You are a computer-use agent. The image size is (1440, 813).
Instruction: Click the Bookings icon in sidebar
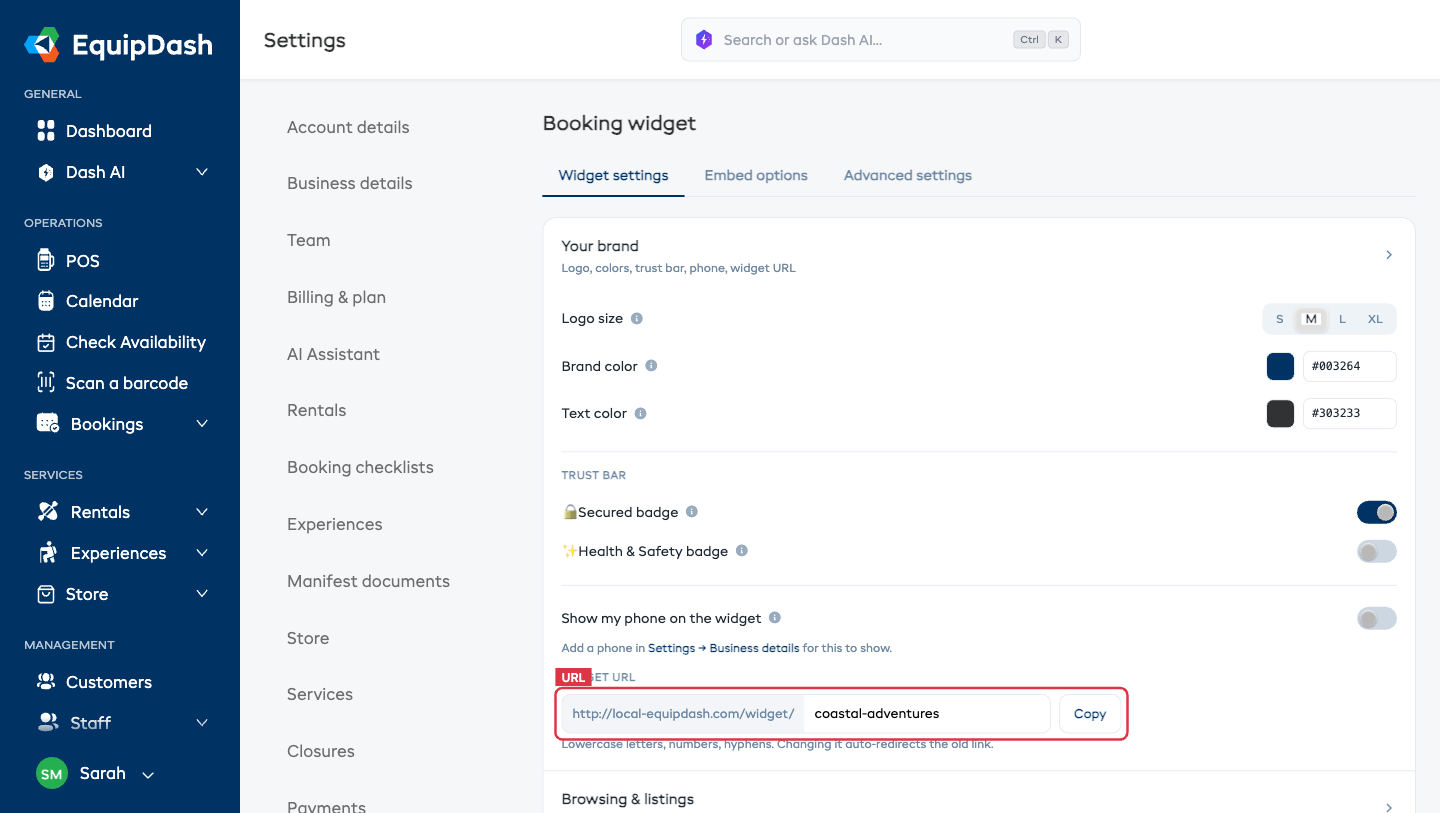click(x=48, y=424)
